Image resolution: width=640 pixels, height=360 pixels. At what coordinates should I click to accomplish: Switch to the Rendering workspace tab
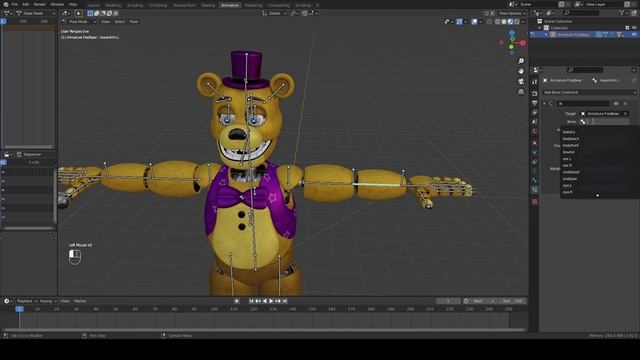point(253,5)
